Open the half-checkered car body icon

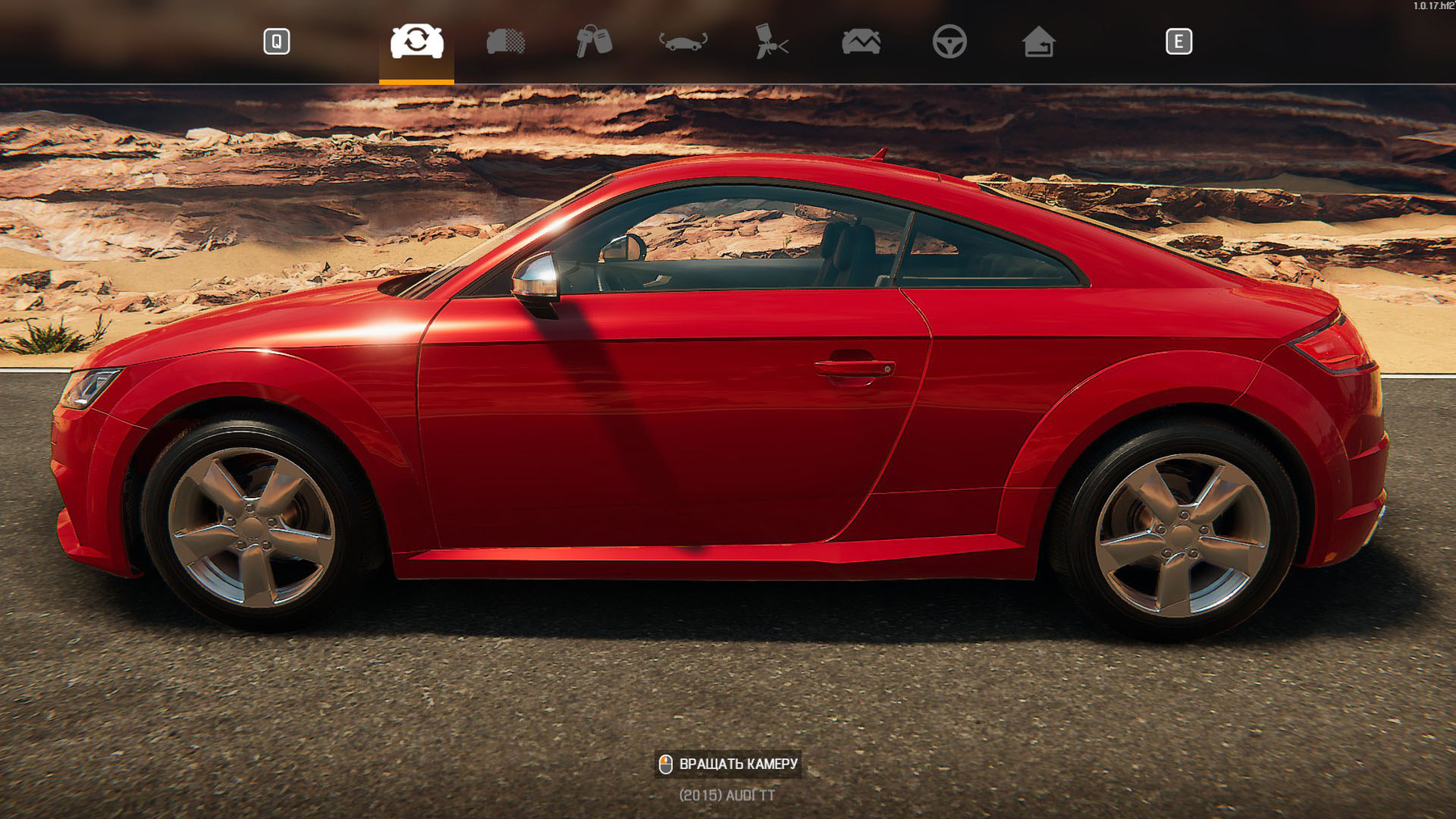506,41
